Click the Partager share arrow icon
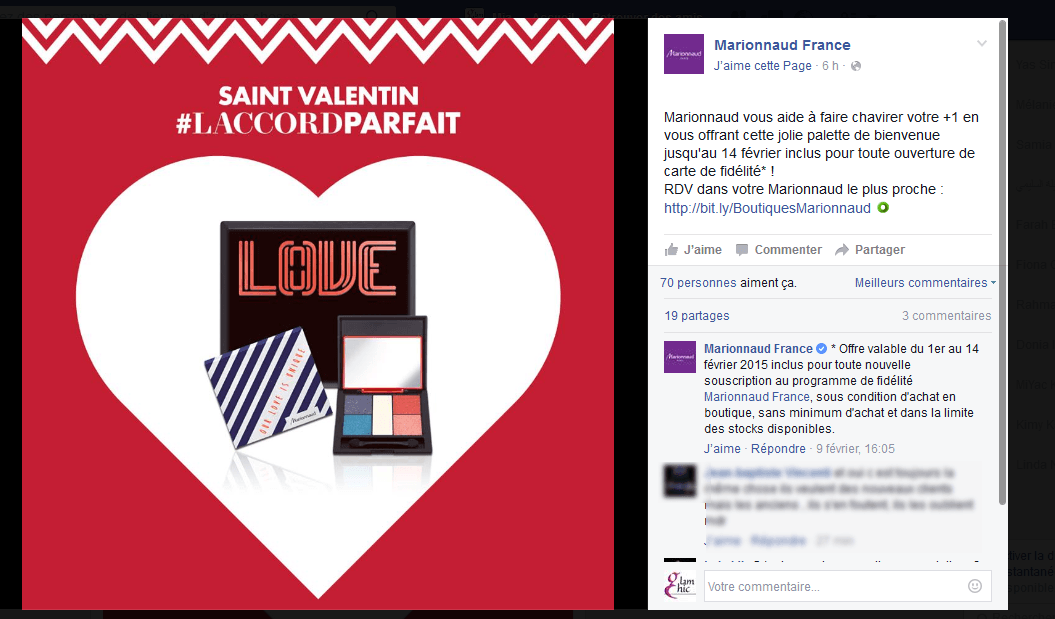The image size is (1055, 619). click(842, 250)
